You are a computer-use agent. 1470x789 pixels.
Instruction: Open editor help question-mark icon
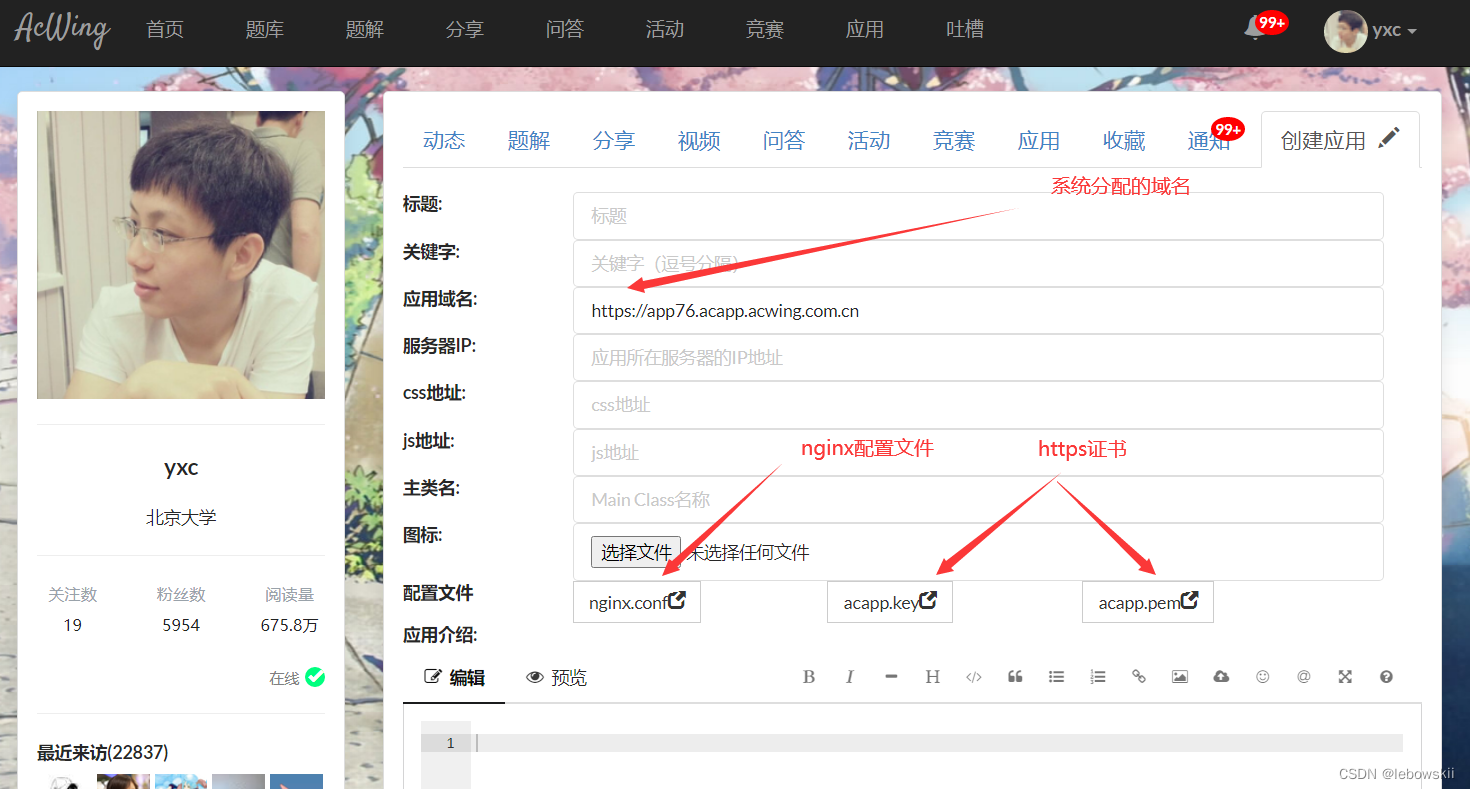[x=1386, y=677]
